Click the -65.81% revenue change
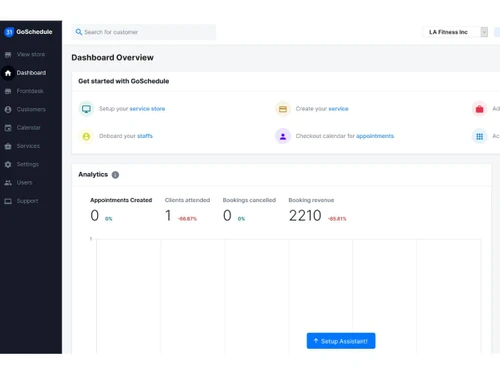The height and width of the screenshot is (375, 500). coord(337,219)
